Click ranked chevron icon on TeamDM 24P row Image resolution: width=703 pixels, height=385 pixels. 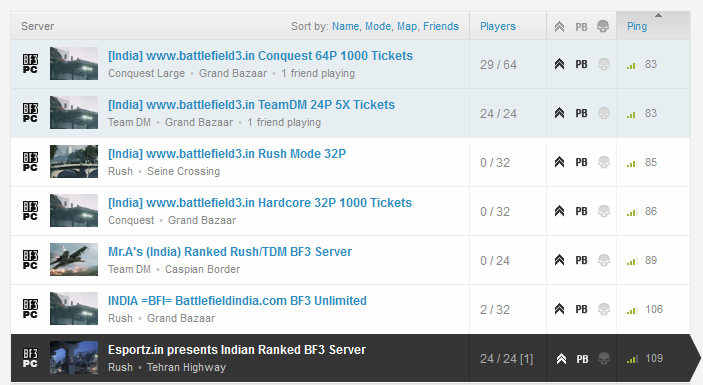pos(559,113)
